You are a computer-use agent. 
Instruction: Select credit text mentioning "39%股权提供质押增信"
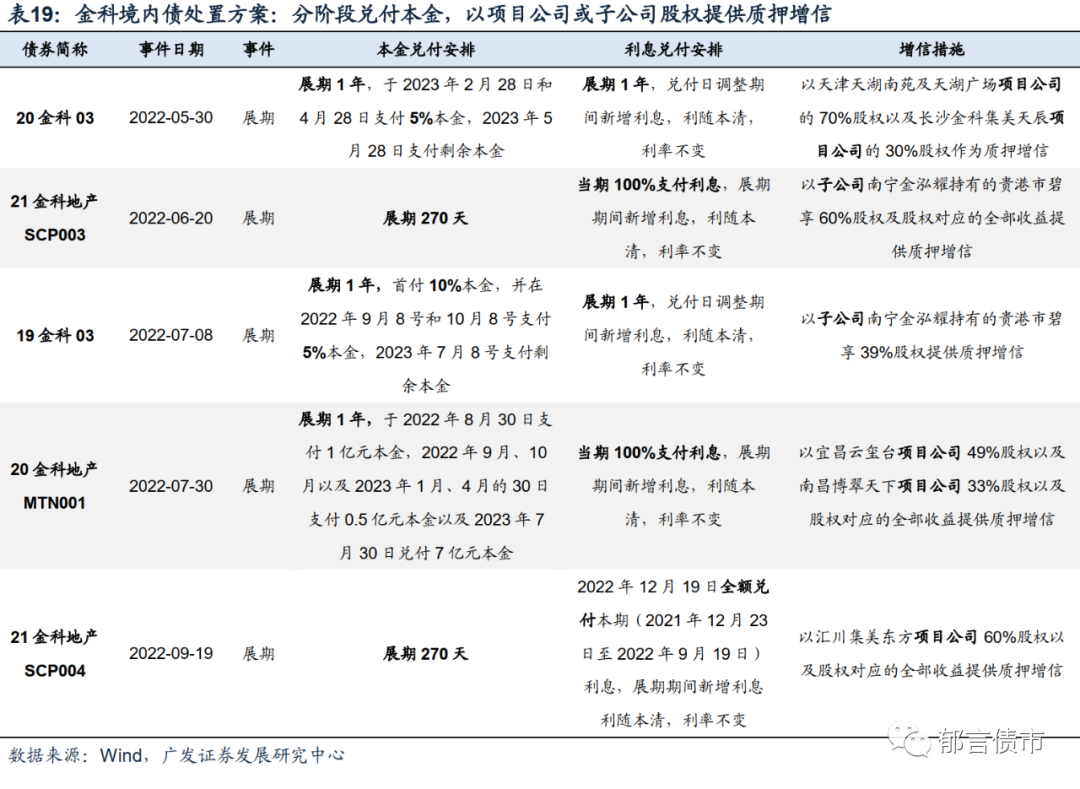point(931,335)
